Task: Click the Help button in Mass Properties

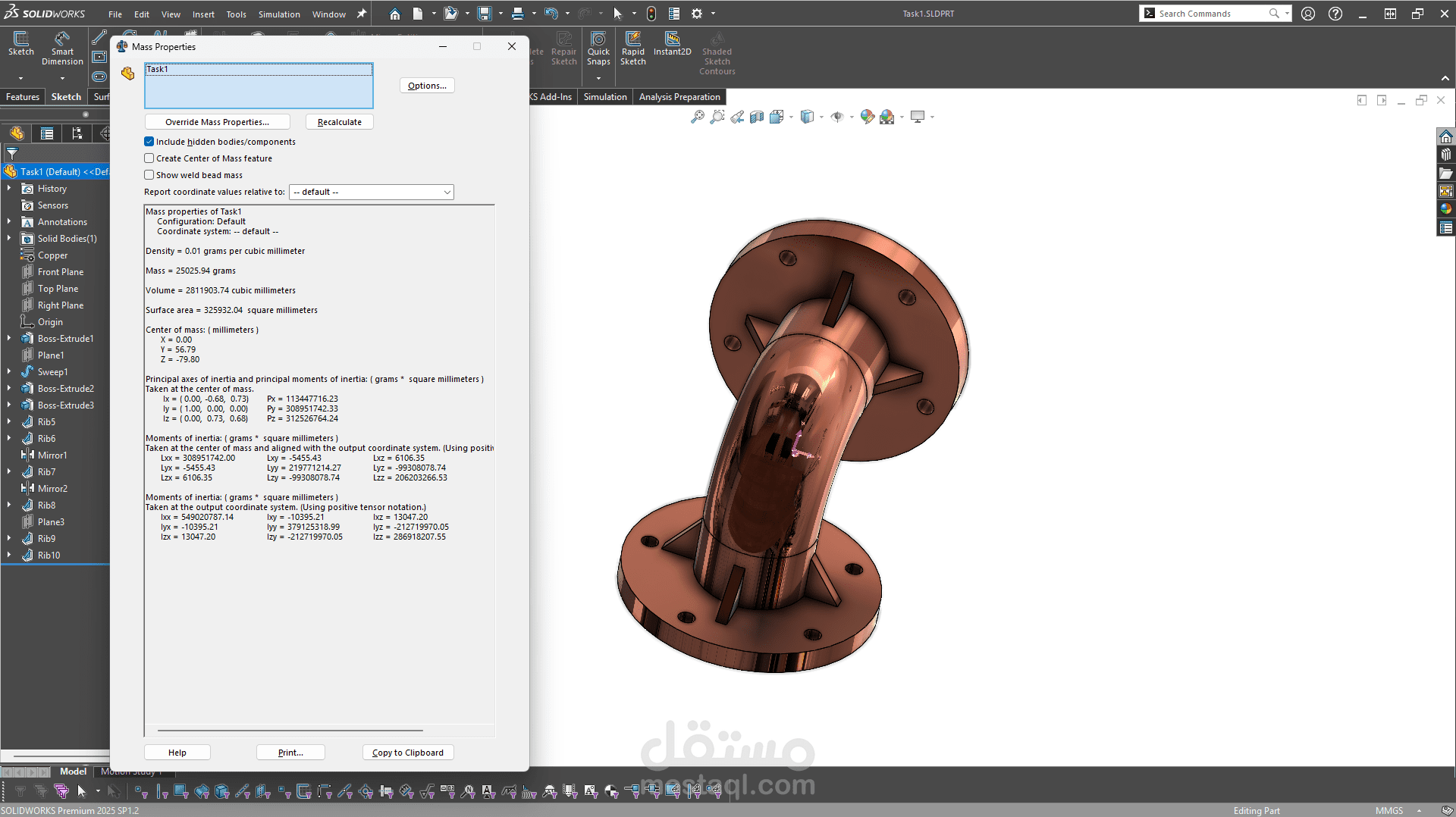Action: point(177,753)
